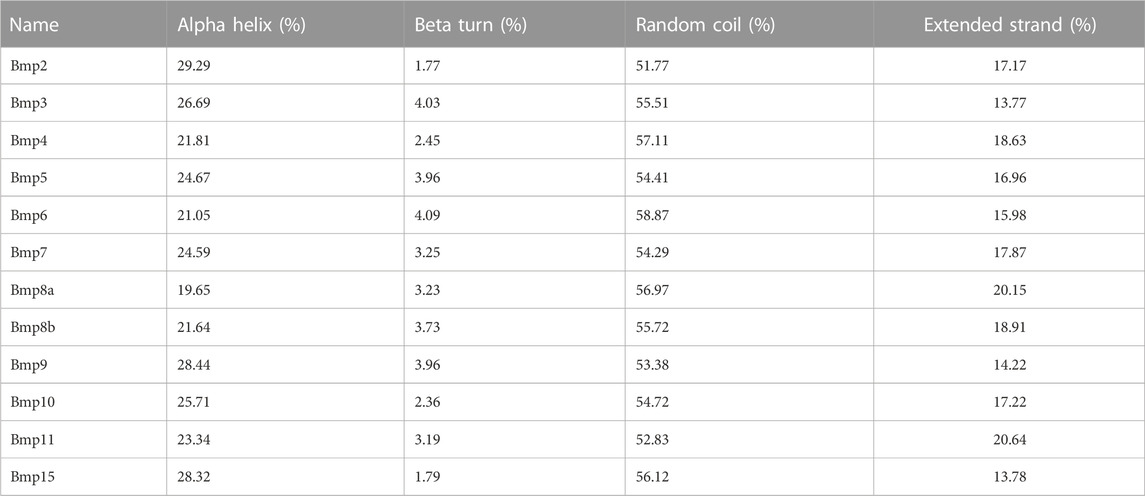Click Bmp15 random coil value 56.12
The height and width of the screenshot is (496, 1145).
tap(651, 476)
